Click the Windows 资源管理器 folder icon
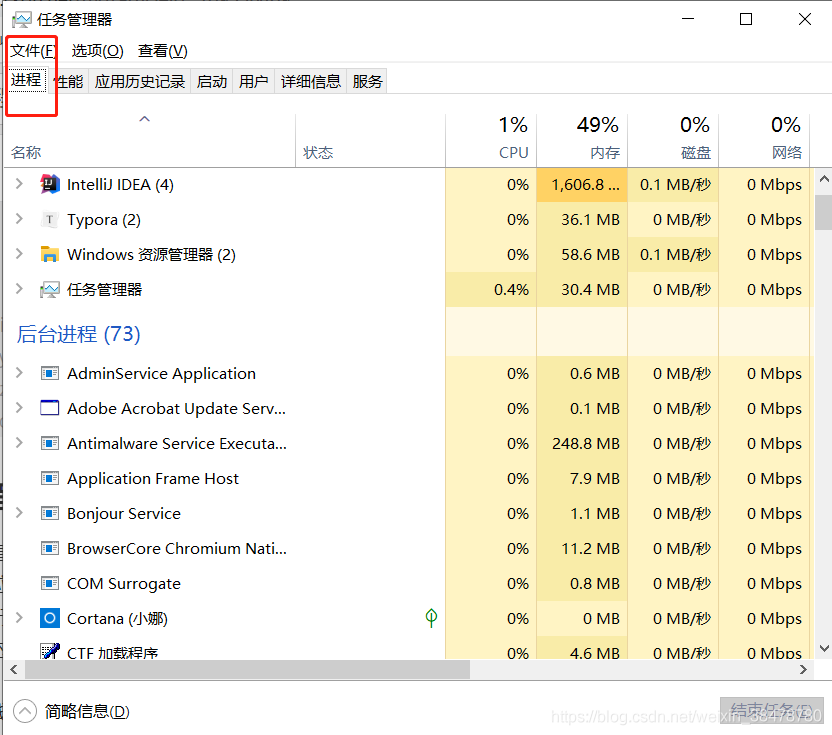The width and height of the screenshot is (832, 735). tap(49, 254)
